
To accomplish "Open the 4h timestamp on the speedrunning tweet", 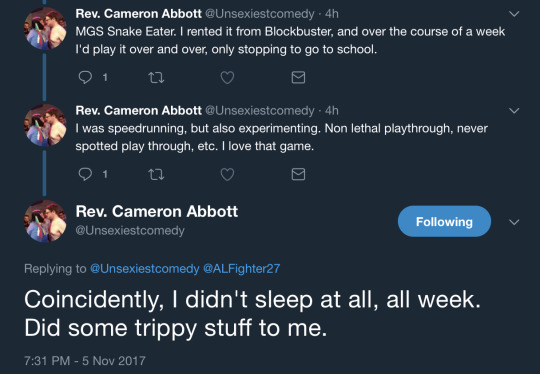I will [332, 111].
